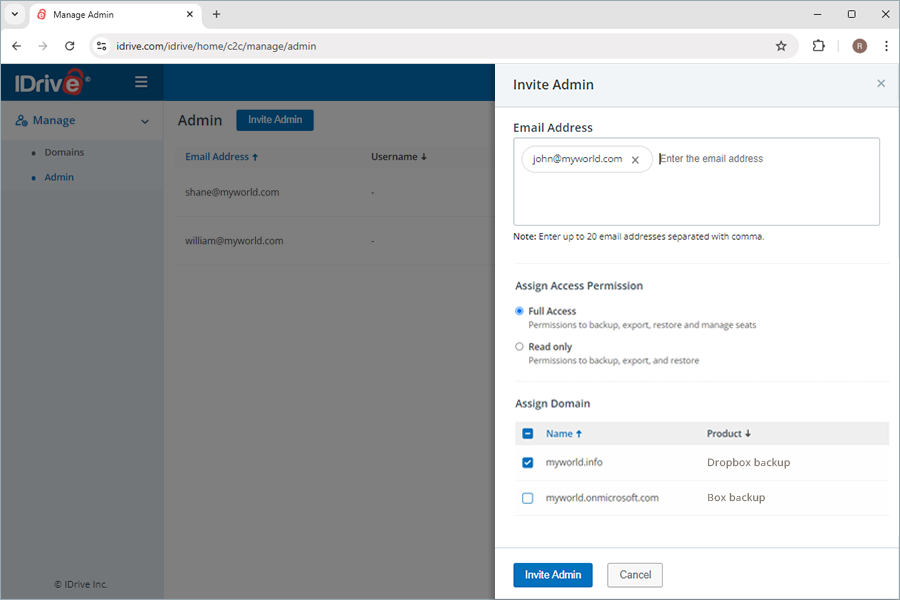Click the IDrive logo
The image size is (900, 600).
coord(52,83)
